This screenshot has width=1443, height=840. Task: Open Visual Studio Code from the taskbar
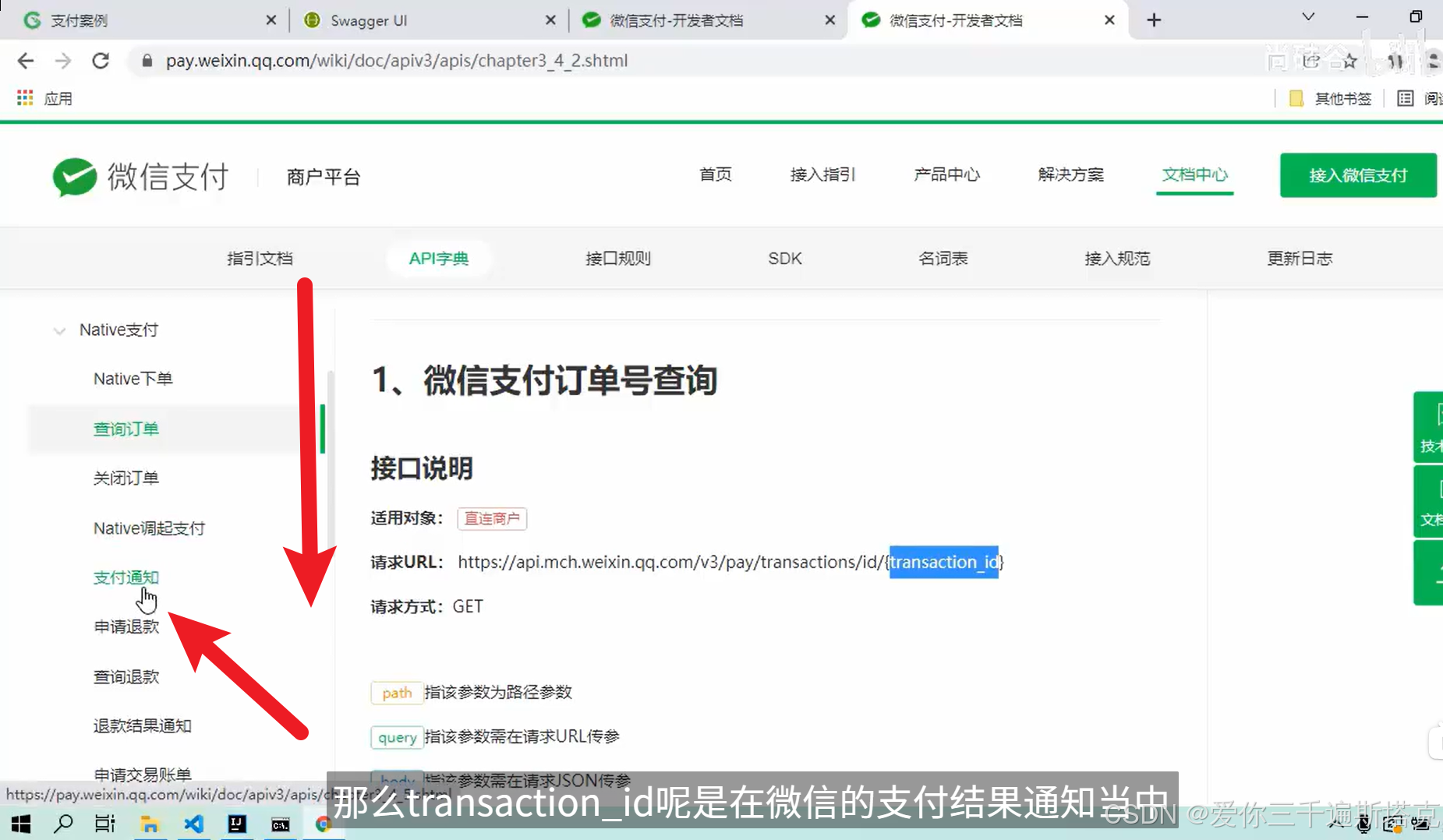click(x=193, y=824)
